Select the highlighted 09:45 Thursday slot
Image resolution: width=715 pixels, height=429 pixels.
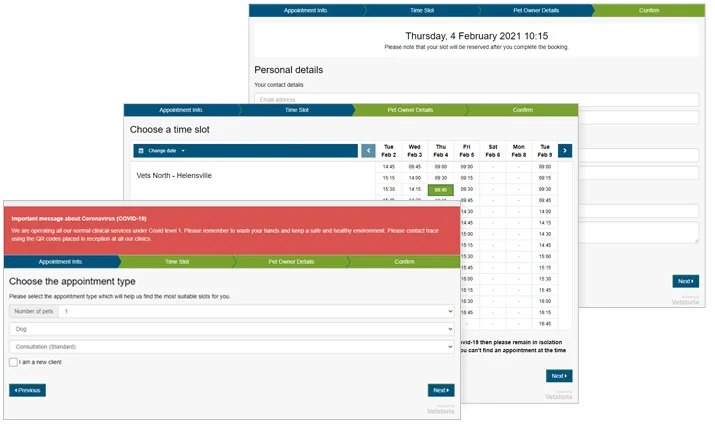coord(440,189)
